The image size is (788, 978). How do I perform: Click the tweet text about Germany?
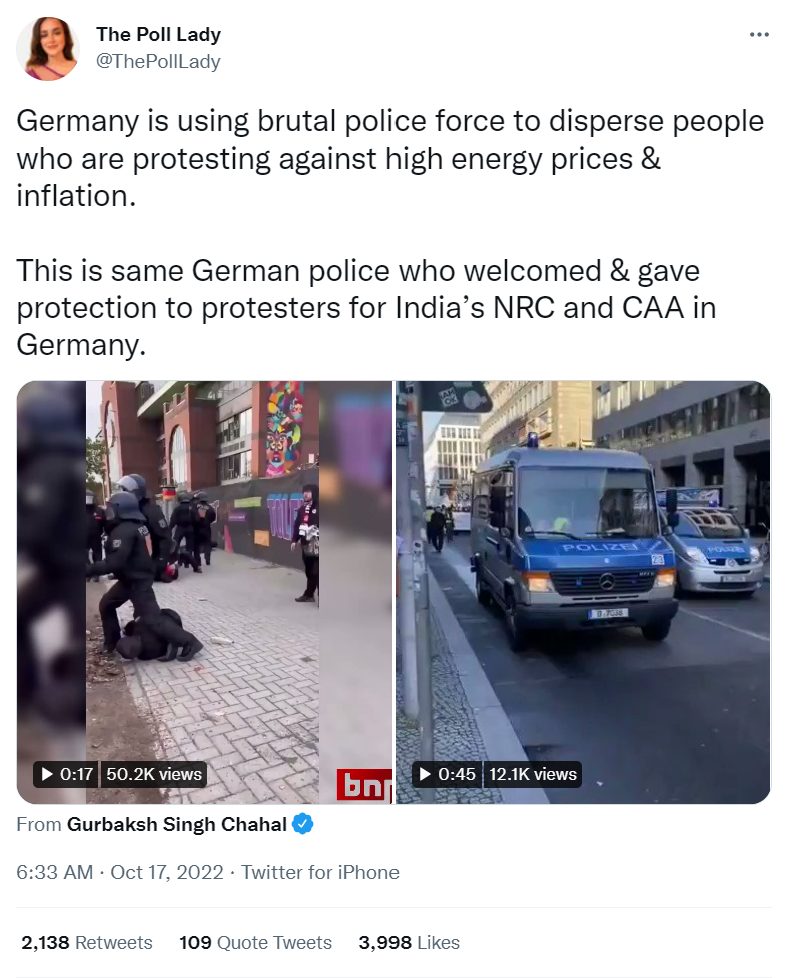coord(390,233)
